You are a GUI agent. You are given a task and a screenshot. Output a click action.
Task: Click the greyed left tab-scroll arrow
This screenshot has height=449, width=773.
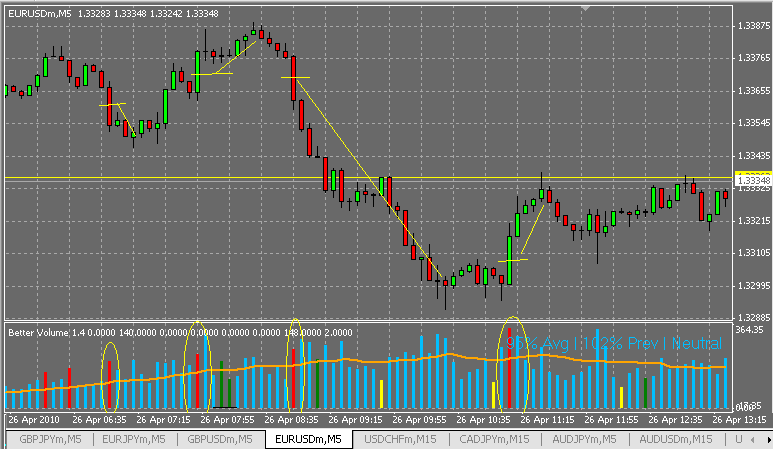coord(752,439)
